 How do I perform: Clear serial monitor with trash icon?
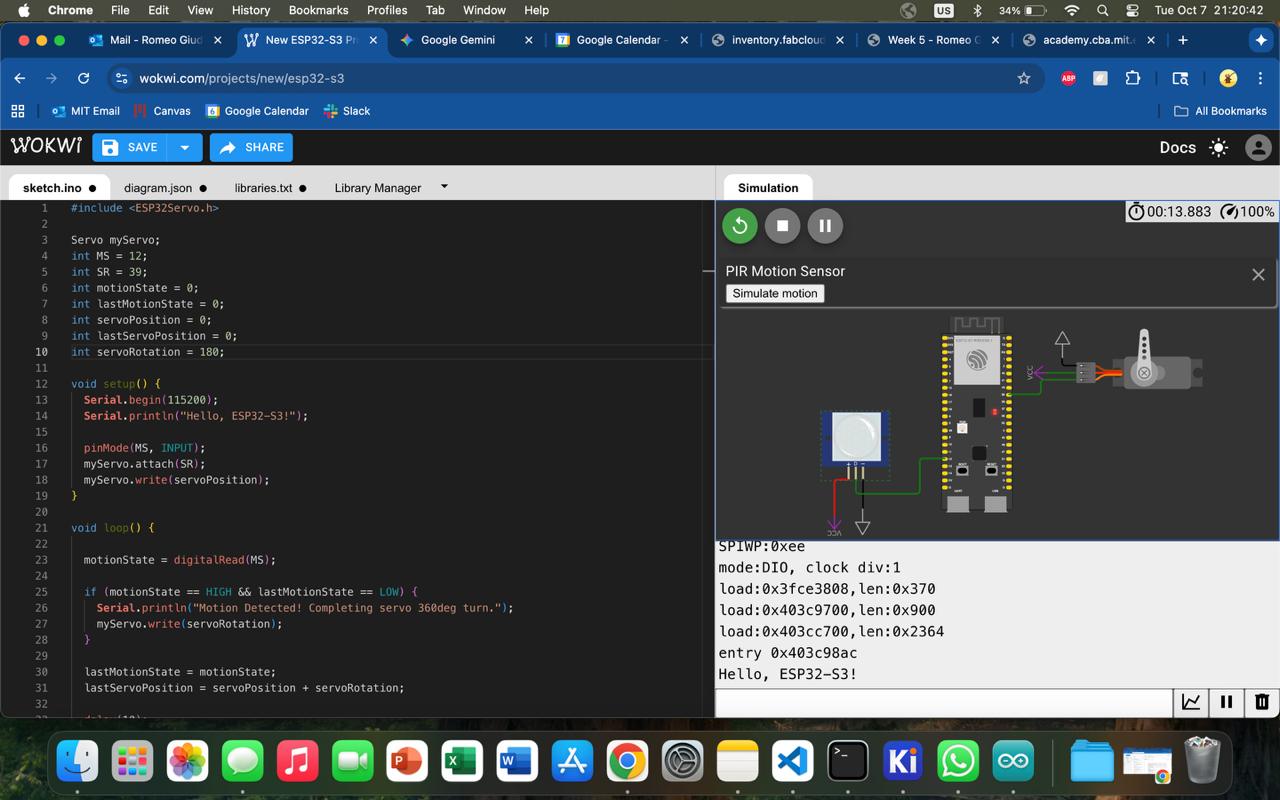(1261, 702)
